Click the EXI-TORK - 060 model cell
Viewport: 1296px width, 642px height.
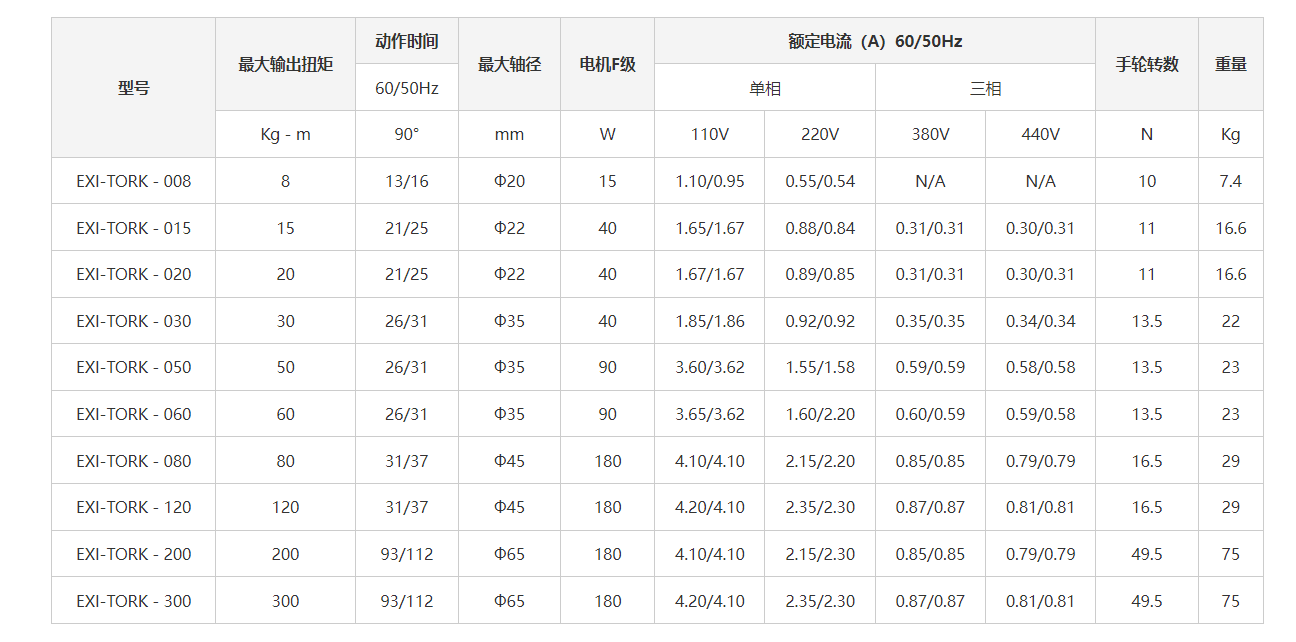tap(133, 414)
